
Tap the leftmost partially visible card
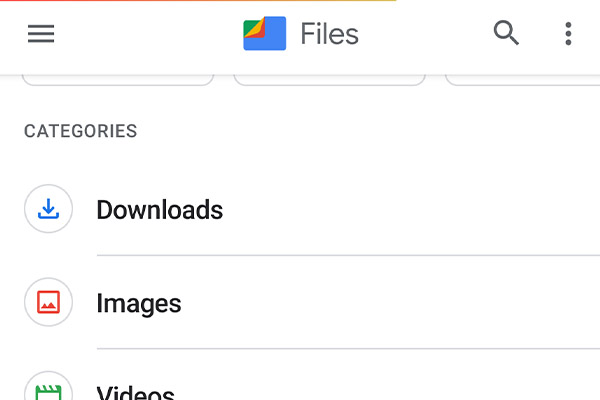pos(117,80)
